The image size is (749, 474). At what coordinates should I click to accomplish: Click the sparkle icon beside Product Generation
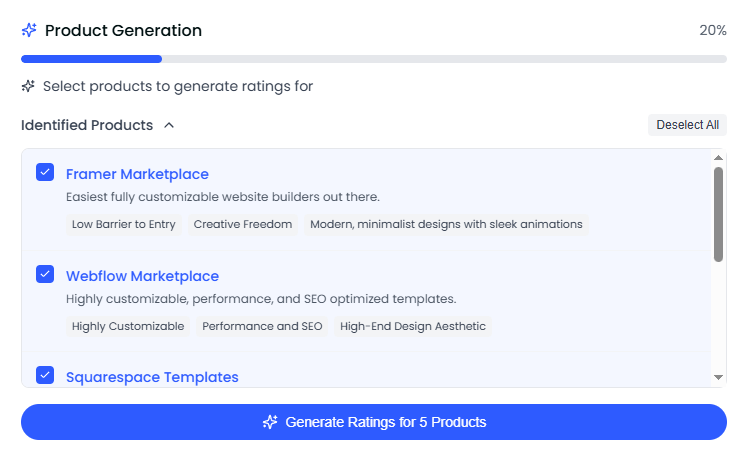coord(29,31)
